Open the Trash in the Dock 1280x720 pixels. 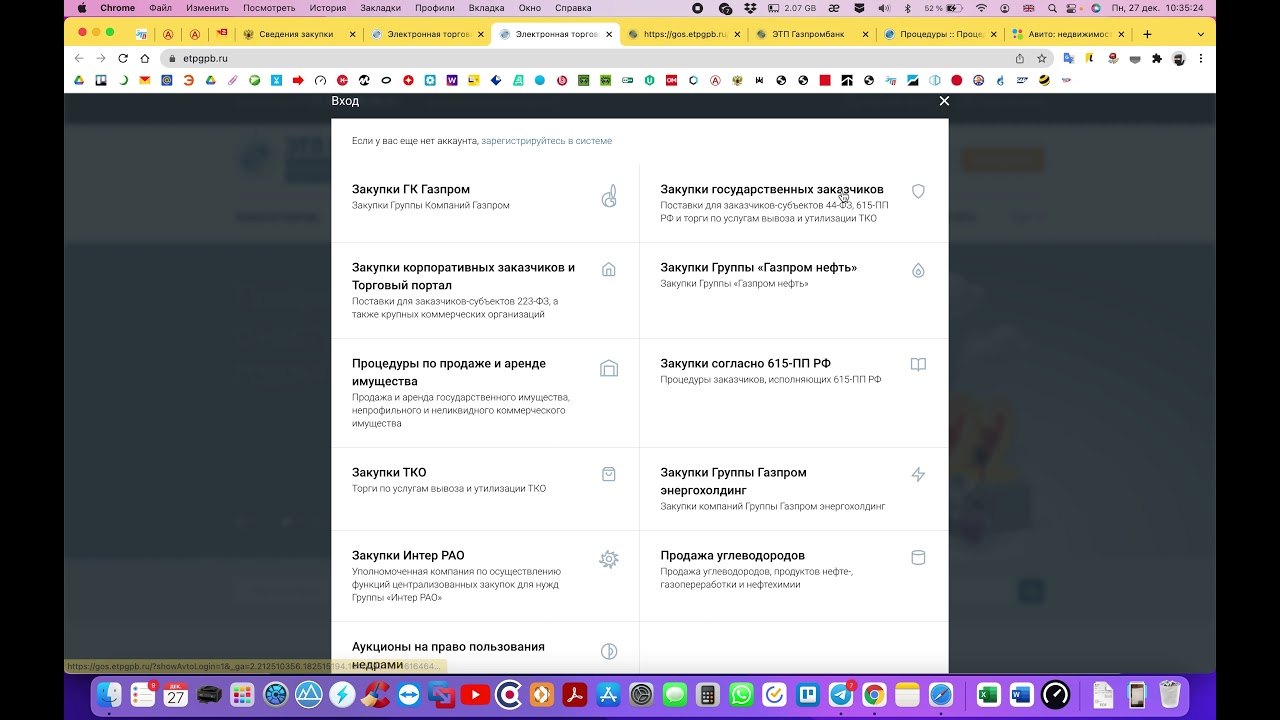(1170, 695)
